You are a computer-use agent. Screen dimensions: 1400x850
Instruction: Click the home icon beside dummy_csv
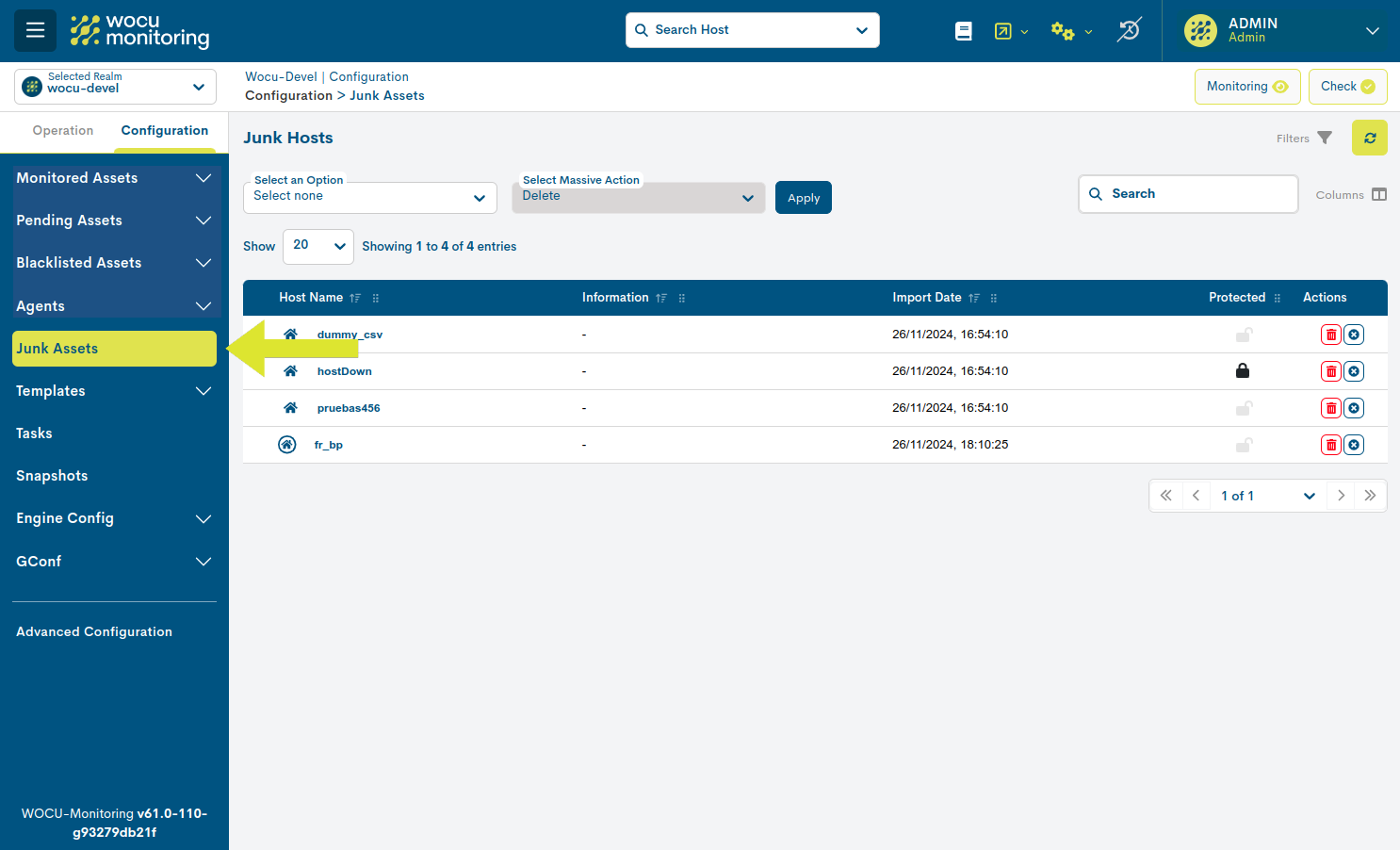point(290,335)
